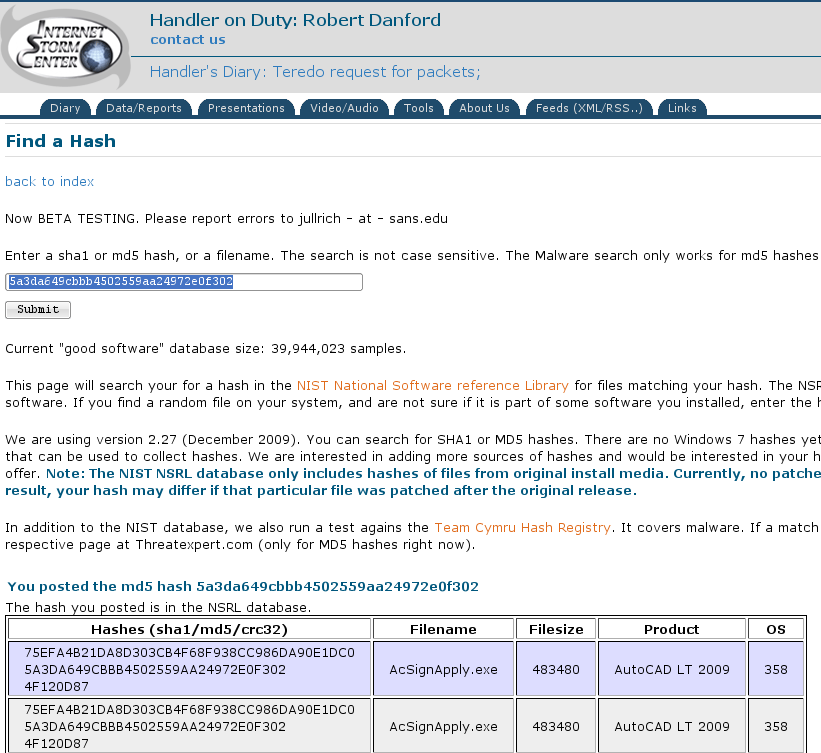Viewport: 821px width, 753px height.
Task: Open the Diary tab
Action: [x=65, y=108]
